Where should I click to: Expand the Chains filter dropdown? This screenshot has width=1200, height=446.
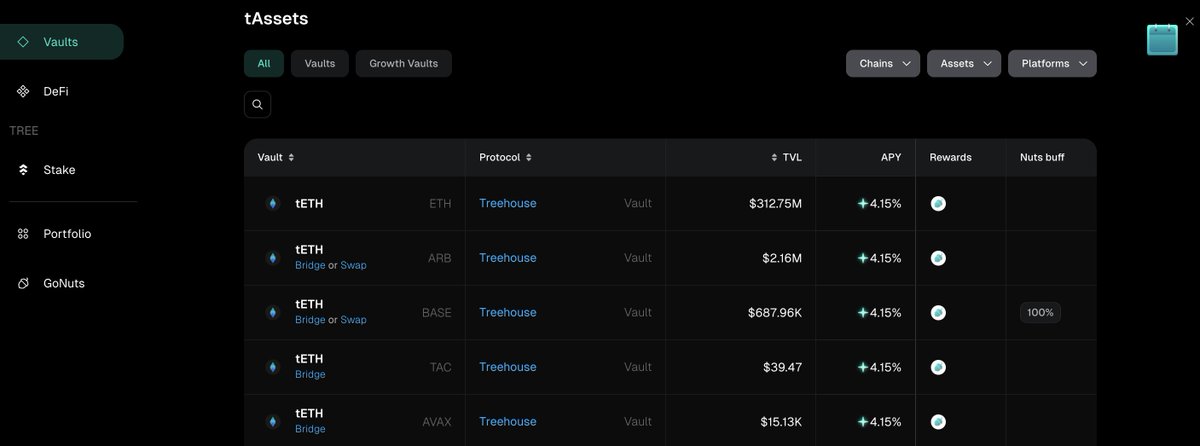(x=883, y=64)
